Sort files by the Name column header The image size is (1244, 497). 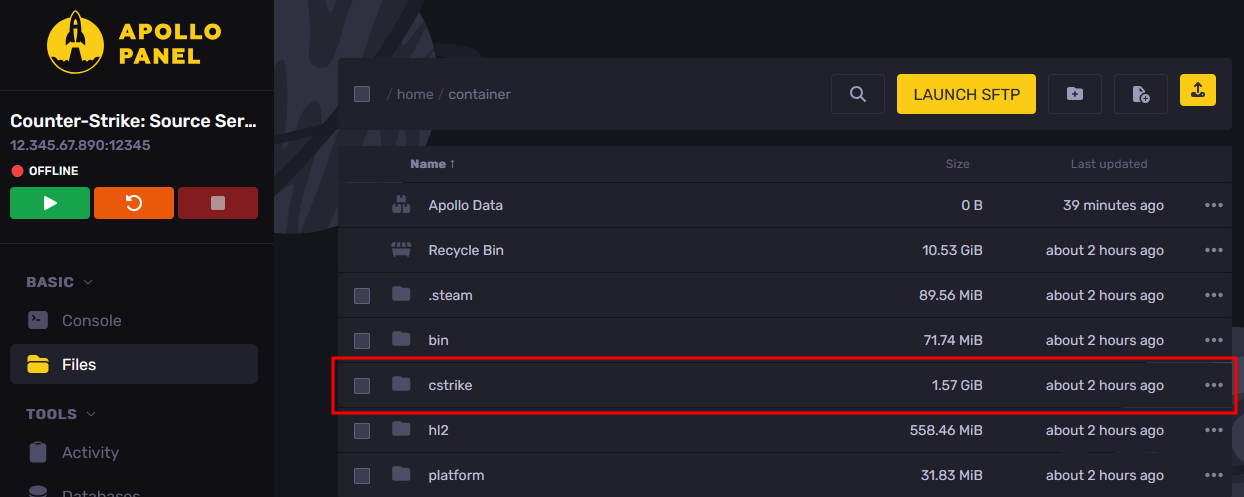428,164
